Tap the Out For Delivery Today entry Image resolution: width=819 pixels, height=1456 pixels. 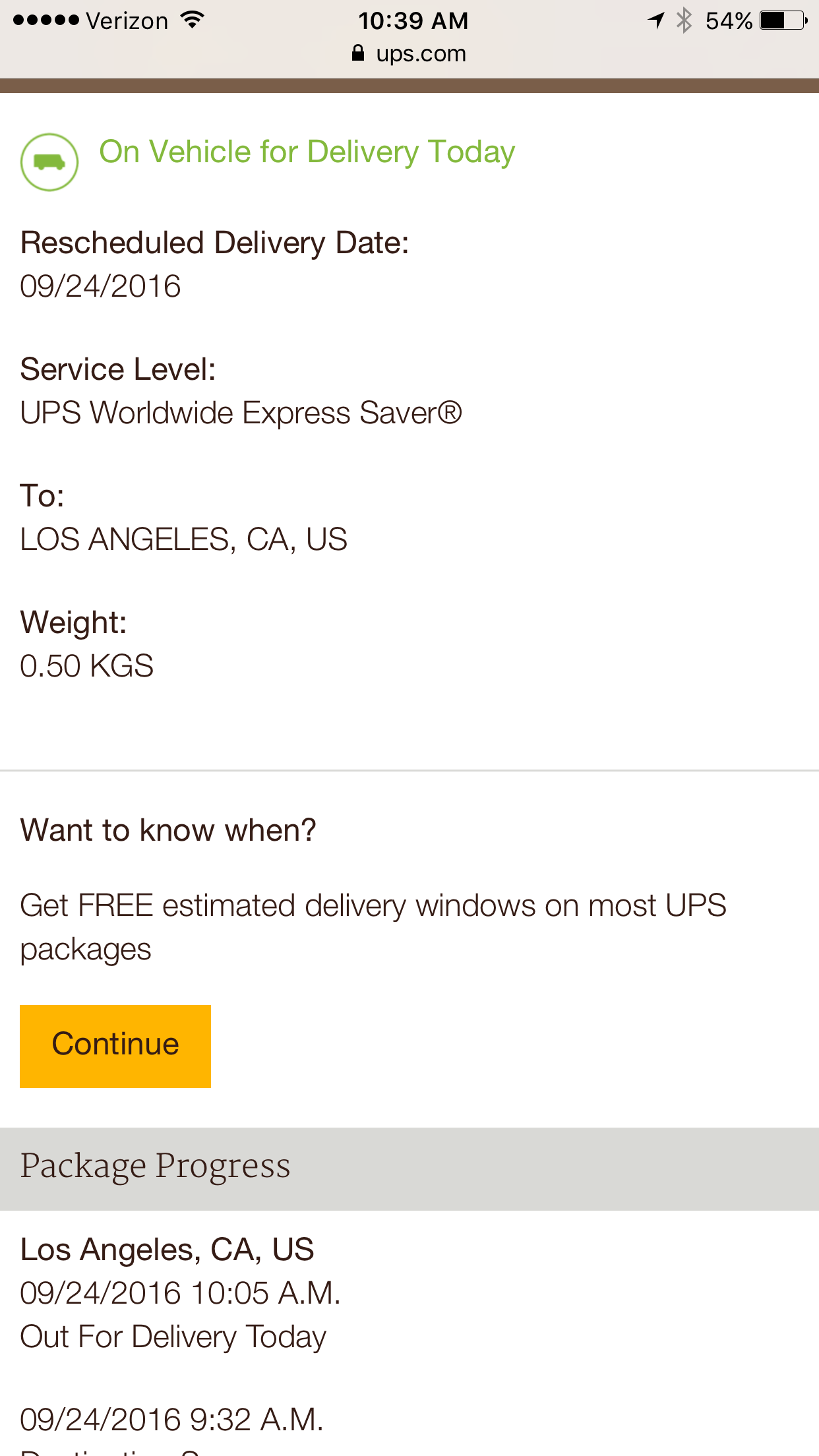(173, 1337)
